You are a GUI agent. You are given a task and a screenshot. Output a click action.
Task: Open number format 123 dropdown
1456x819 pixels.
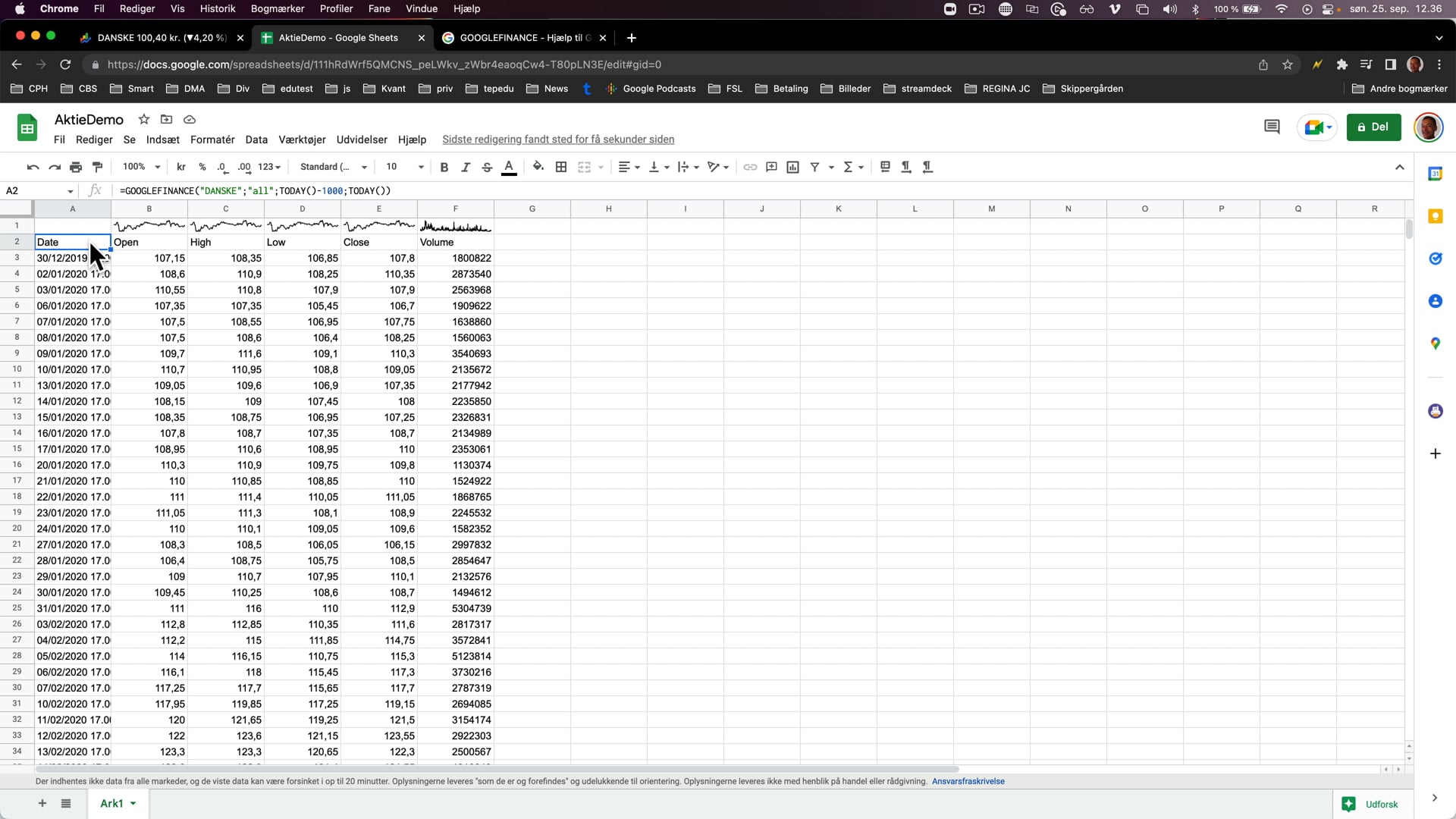[x=269, y=167]
